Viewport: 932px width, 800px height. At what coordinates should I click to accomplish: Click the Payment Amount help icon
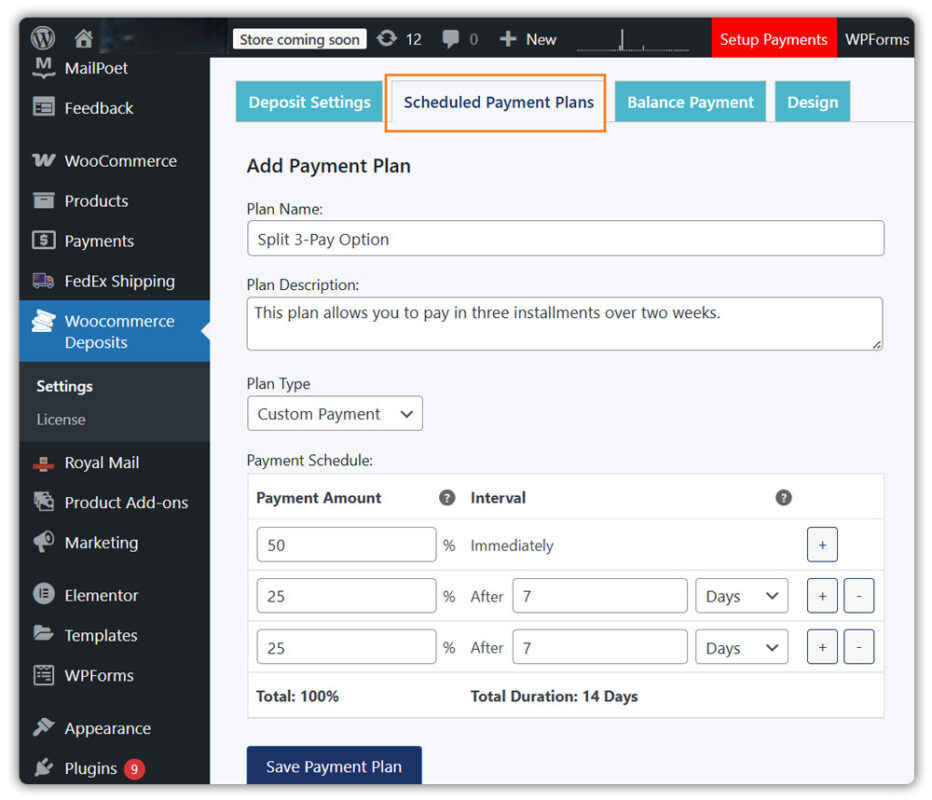tap(446, 497)
